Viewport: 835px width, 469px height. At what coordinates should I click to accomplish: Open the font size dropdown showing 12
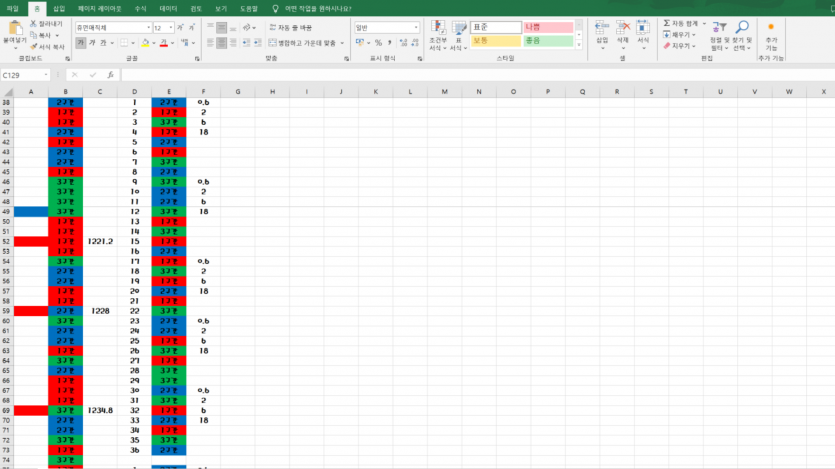(x=170, y=28)
